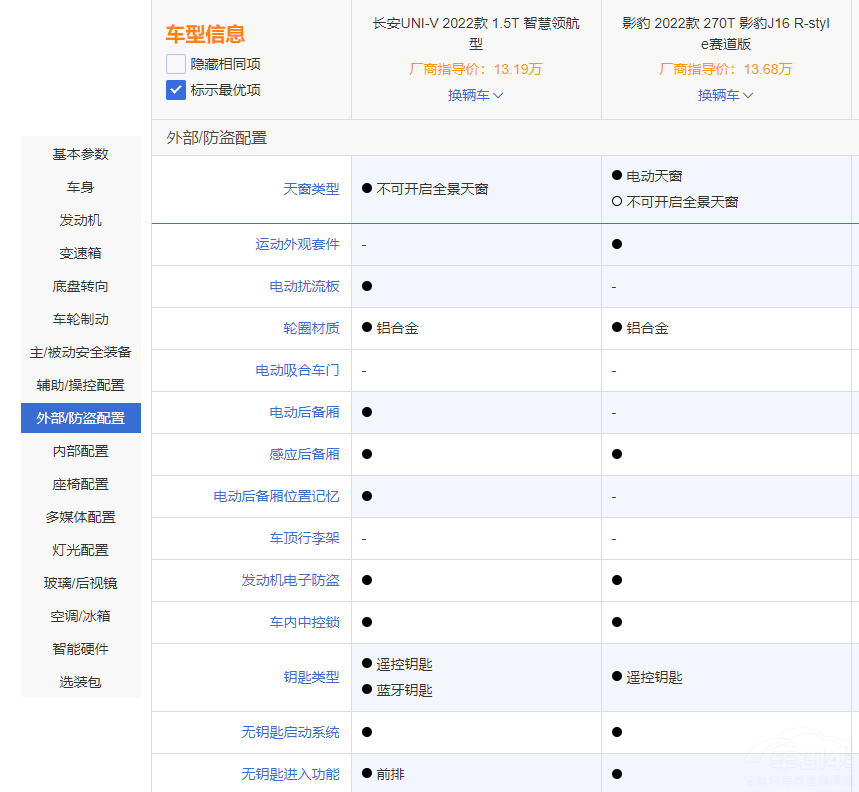859x792 pixels.
Task: Open 电动吸合车门 explanation link
Action: point(297,370)
